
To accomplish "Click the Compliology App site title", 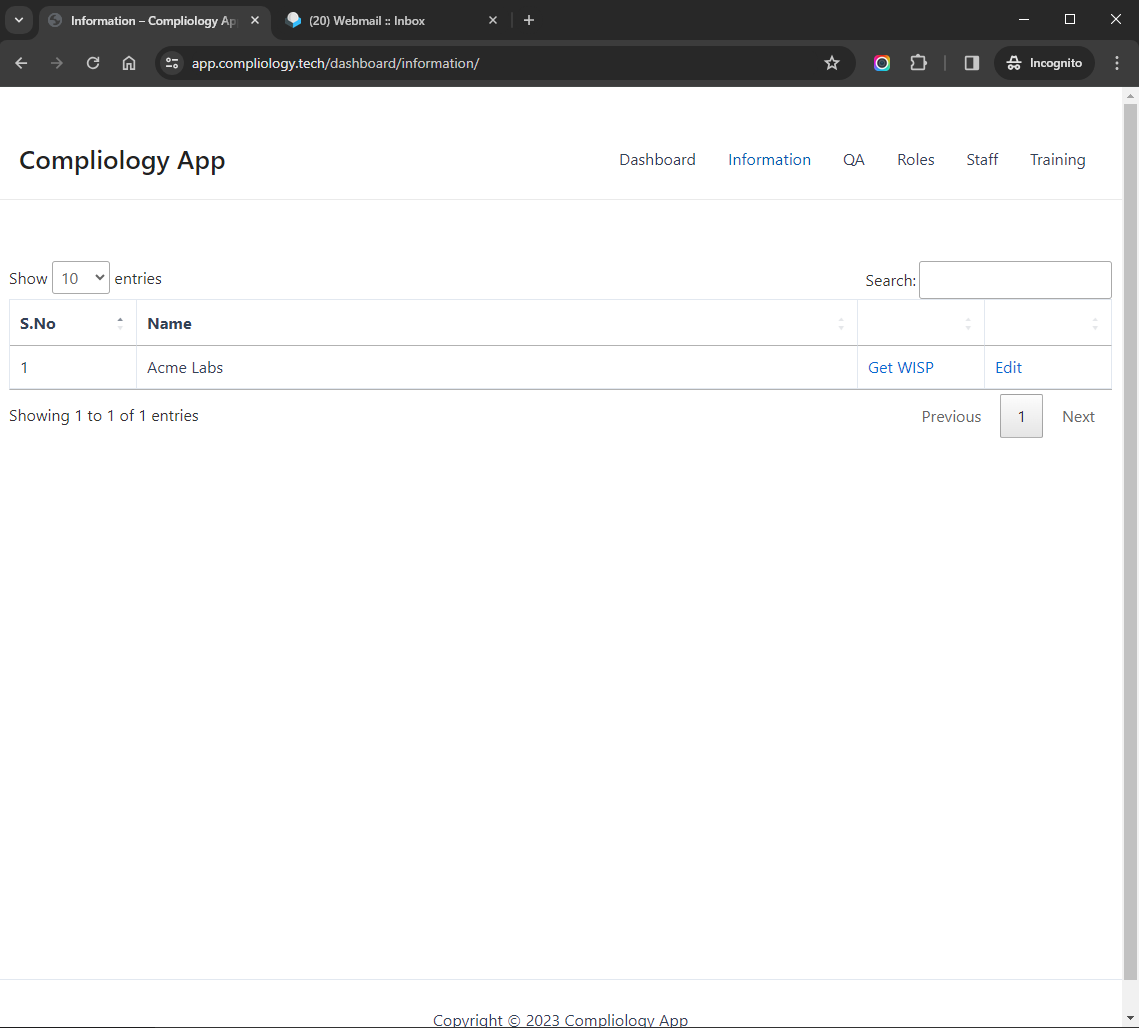I will click(x=122, y=161).
